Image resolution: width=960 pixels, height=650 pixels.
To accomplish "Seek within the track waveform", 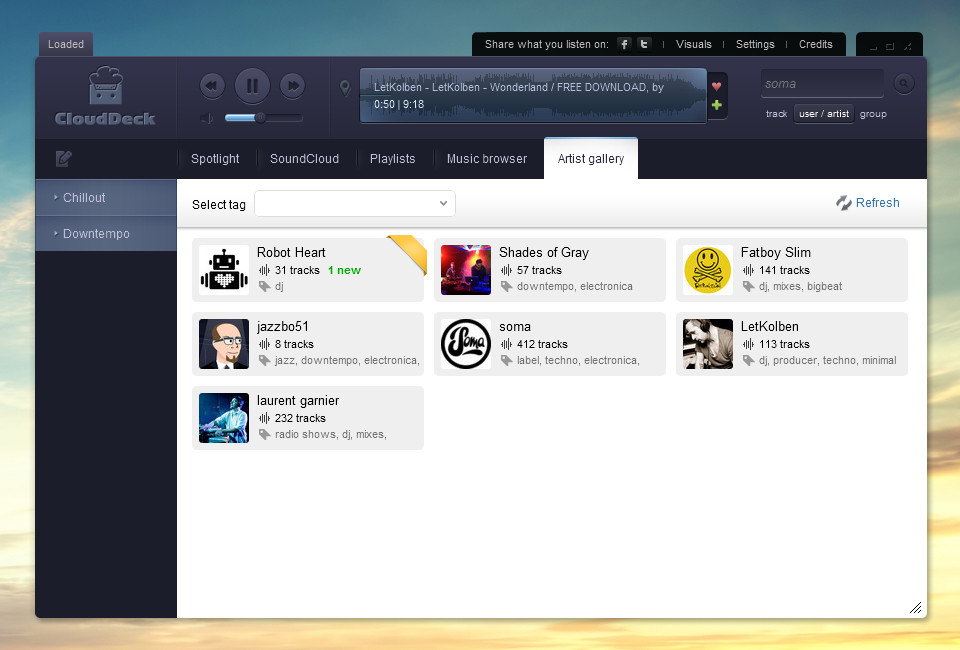I will (x=533, y=96).
